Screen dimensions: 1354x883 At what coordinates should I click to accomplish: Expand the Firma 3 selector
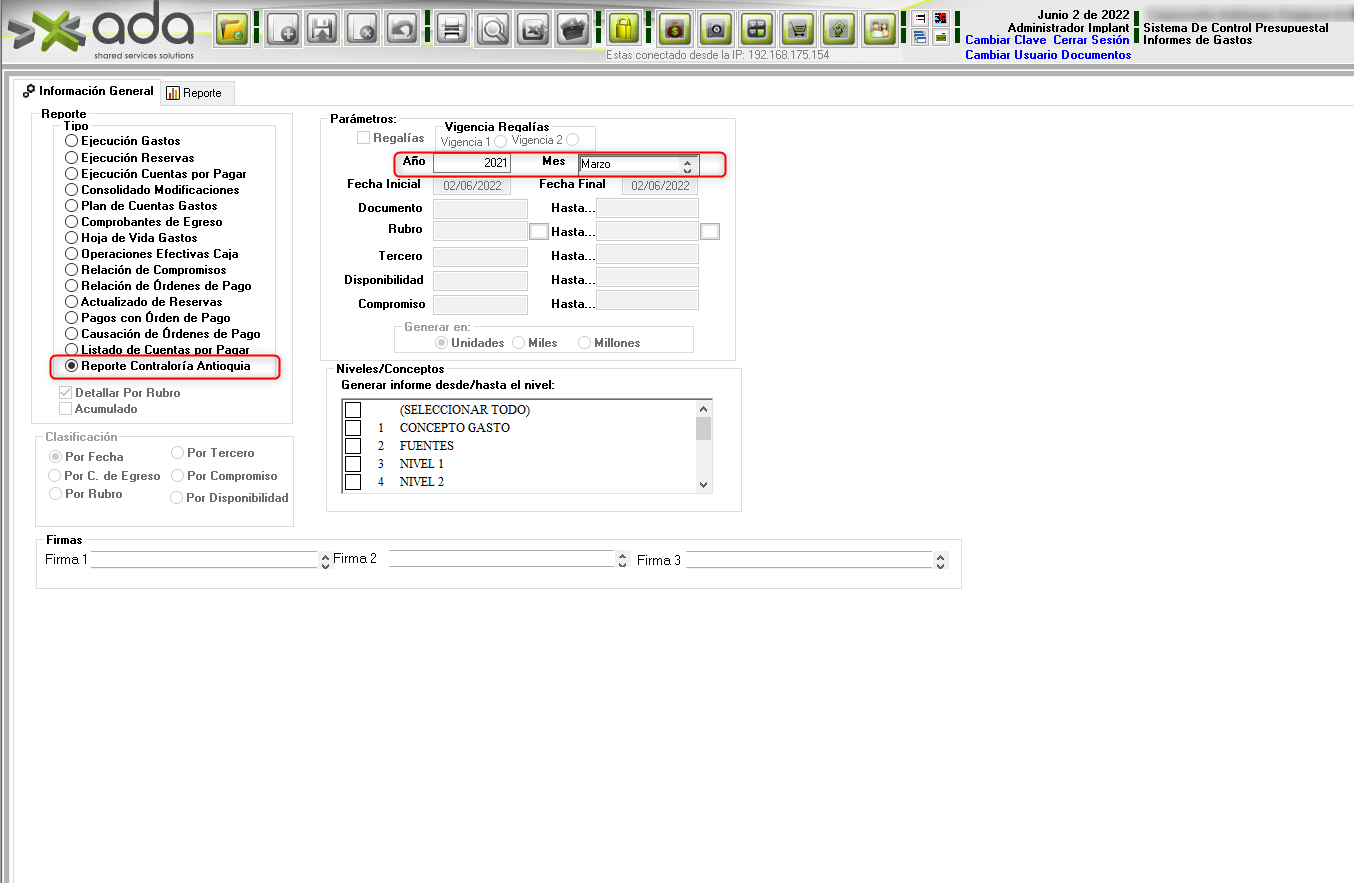pyautogui.click(x=940, y=561)
